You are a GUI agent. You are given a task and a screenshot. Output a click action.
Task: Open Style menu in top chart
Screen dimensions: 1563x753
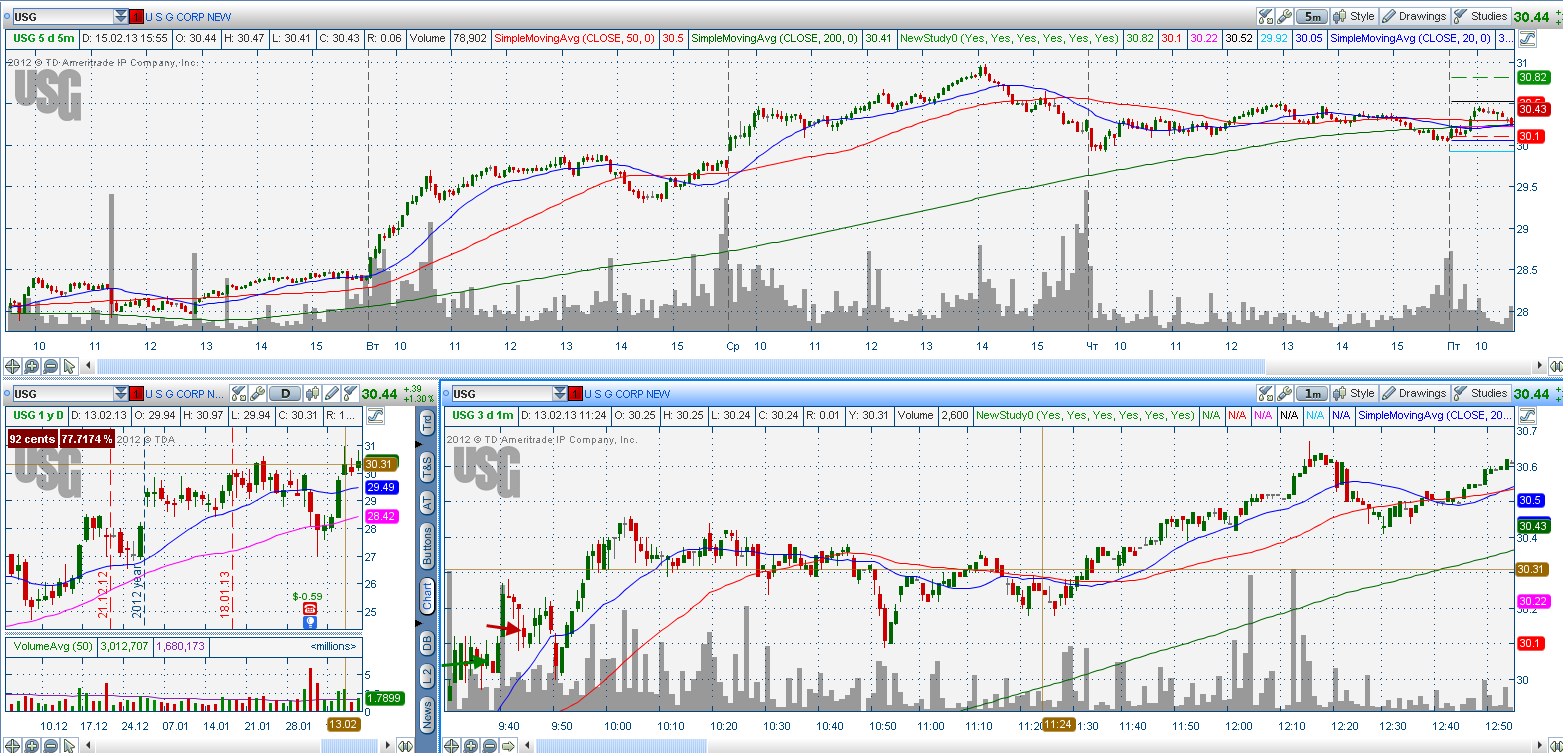1354,16
